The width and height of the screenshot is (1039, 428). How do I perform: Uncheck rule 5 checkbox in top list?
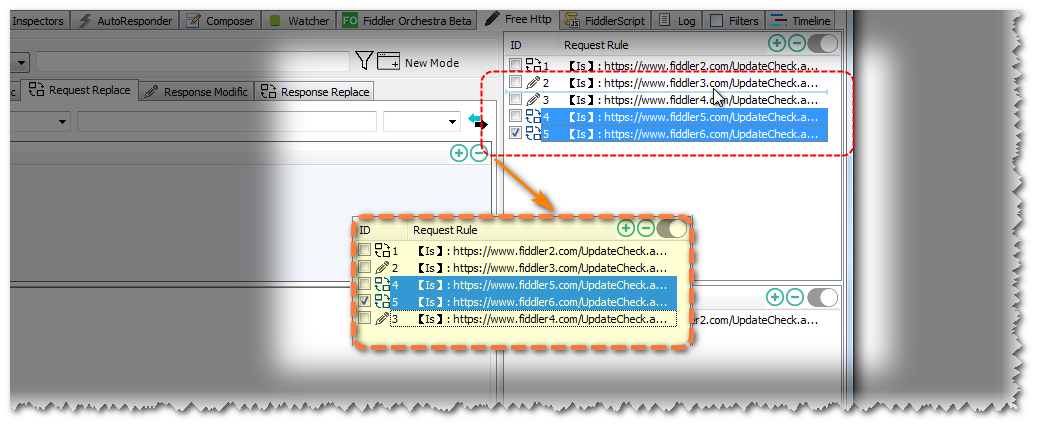tap(516, 133)
